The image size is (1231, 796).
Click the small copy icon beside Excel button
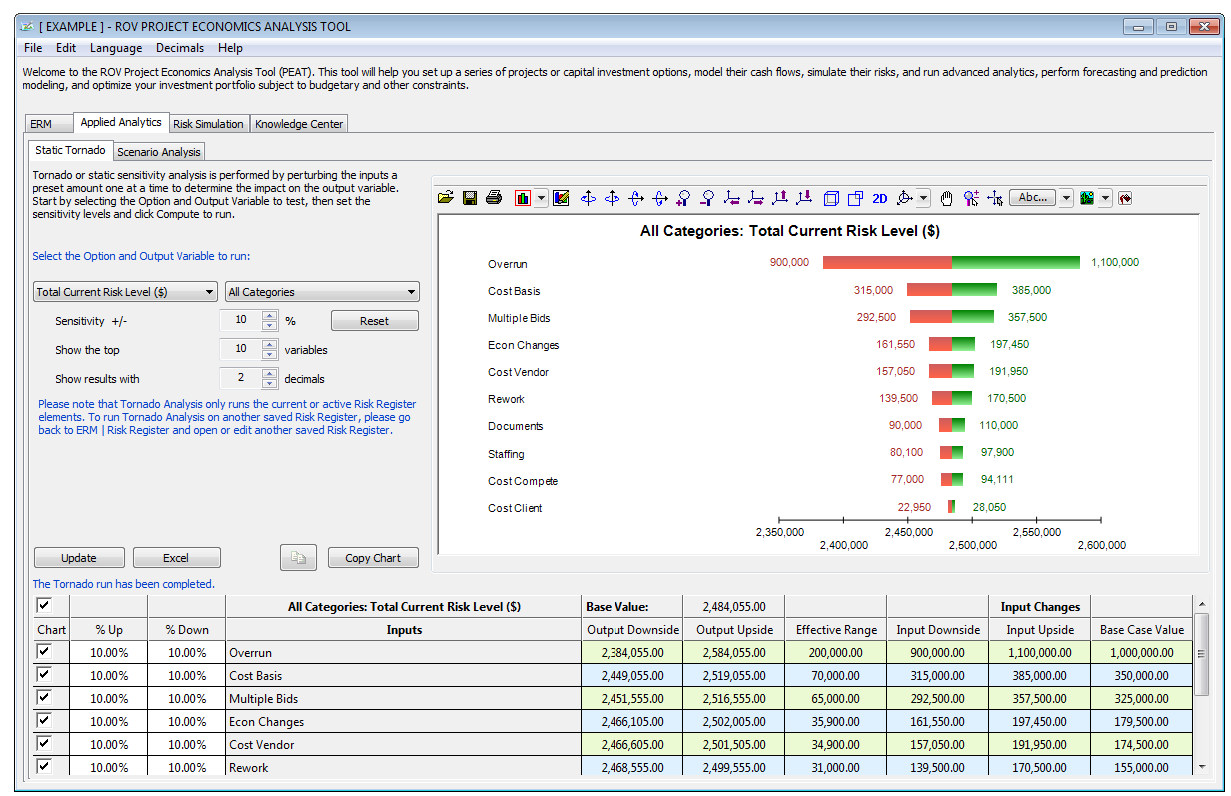(x=298, y=558)
